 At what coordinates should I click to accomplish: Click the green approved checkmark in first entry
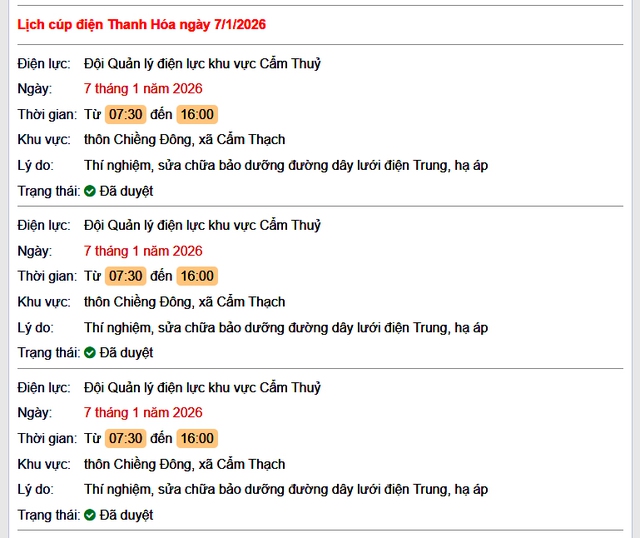point(90,191)
